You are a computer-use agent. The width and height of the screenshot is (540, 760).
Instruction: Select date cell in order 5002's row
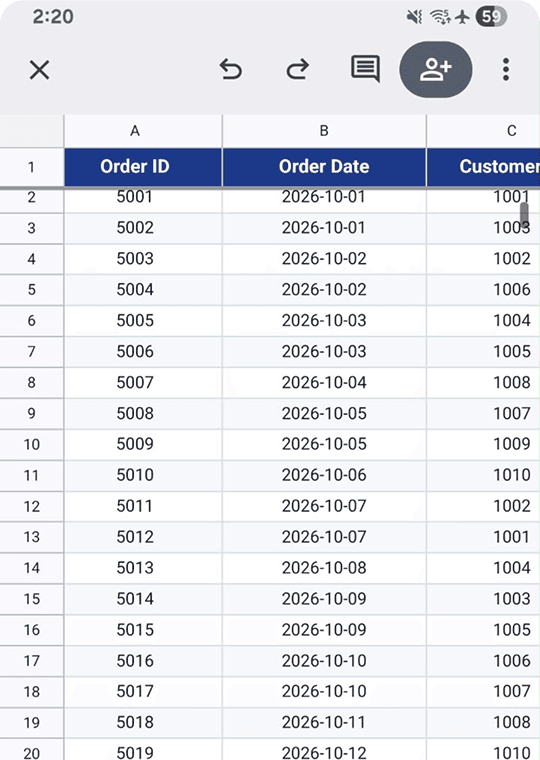[x=324, y=228]
